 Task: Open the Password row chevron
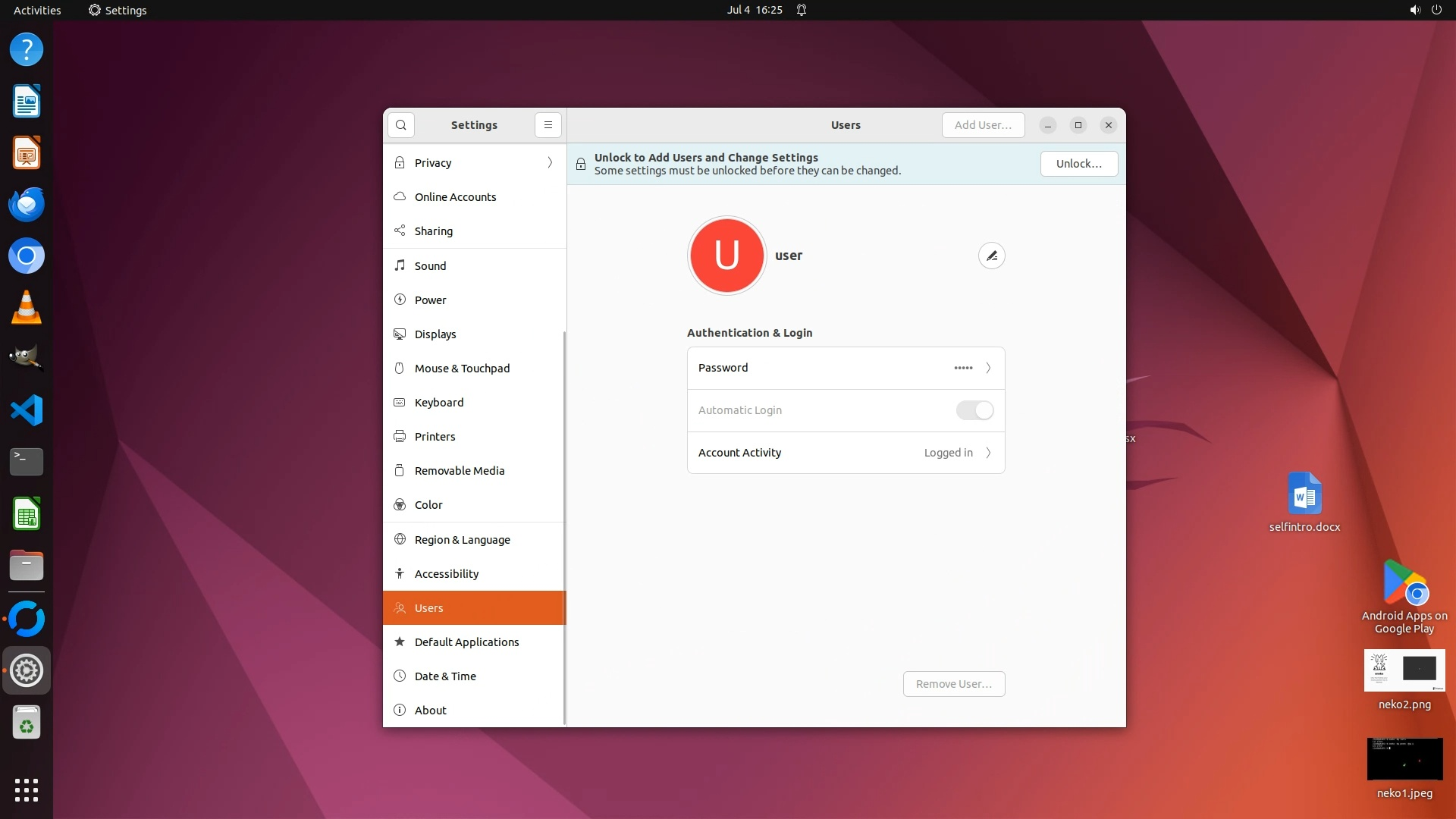[988, 368]
